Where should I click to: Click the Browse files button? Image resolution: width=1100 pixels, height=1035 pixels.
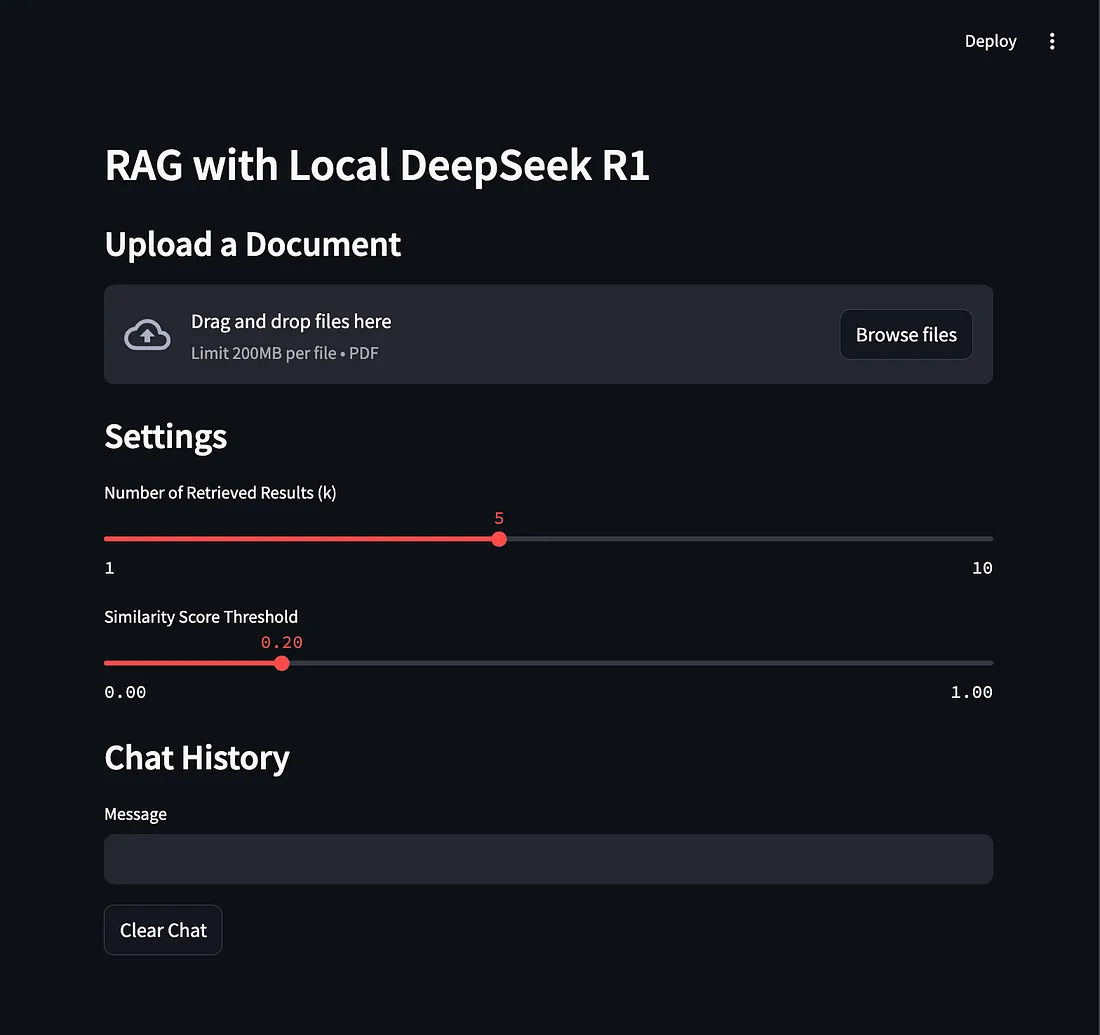click(906, 335)
